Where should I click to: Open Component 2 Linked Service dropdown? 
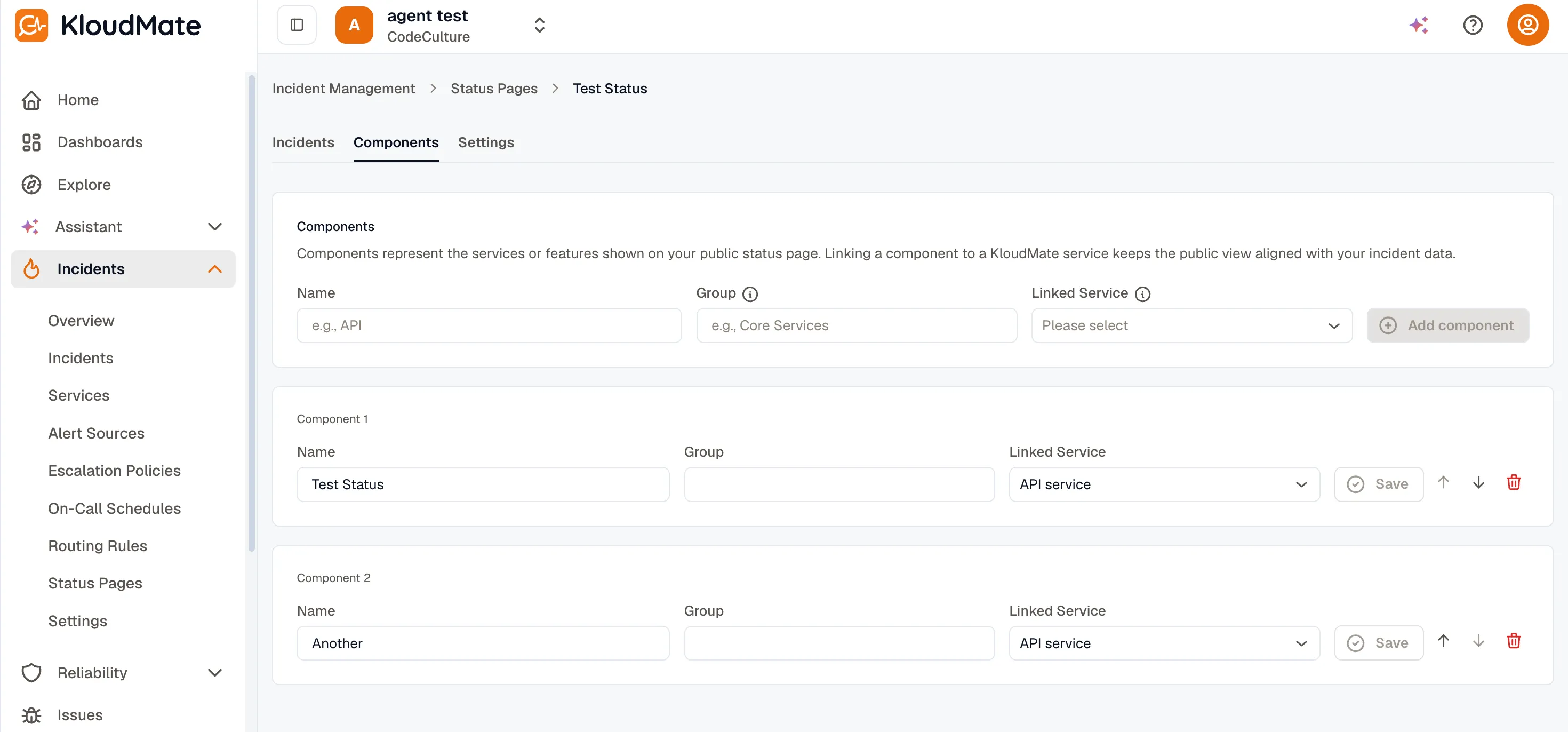click(x=1164, y=643)
